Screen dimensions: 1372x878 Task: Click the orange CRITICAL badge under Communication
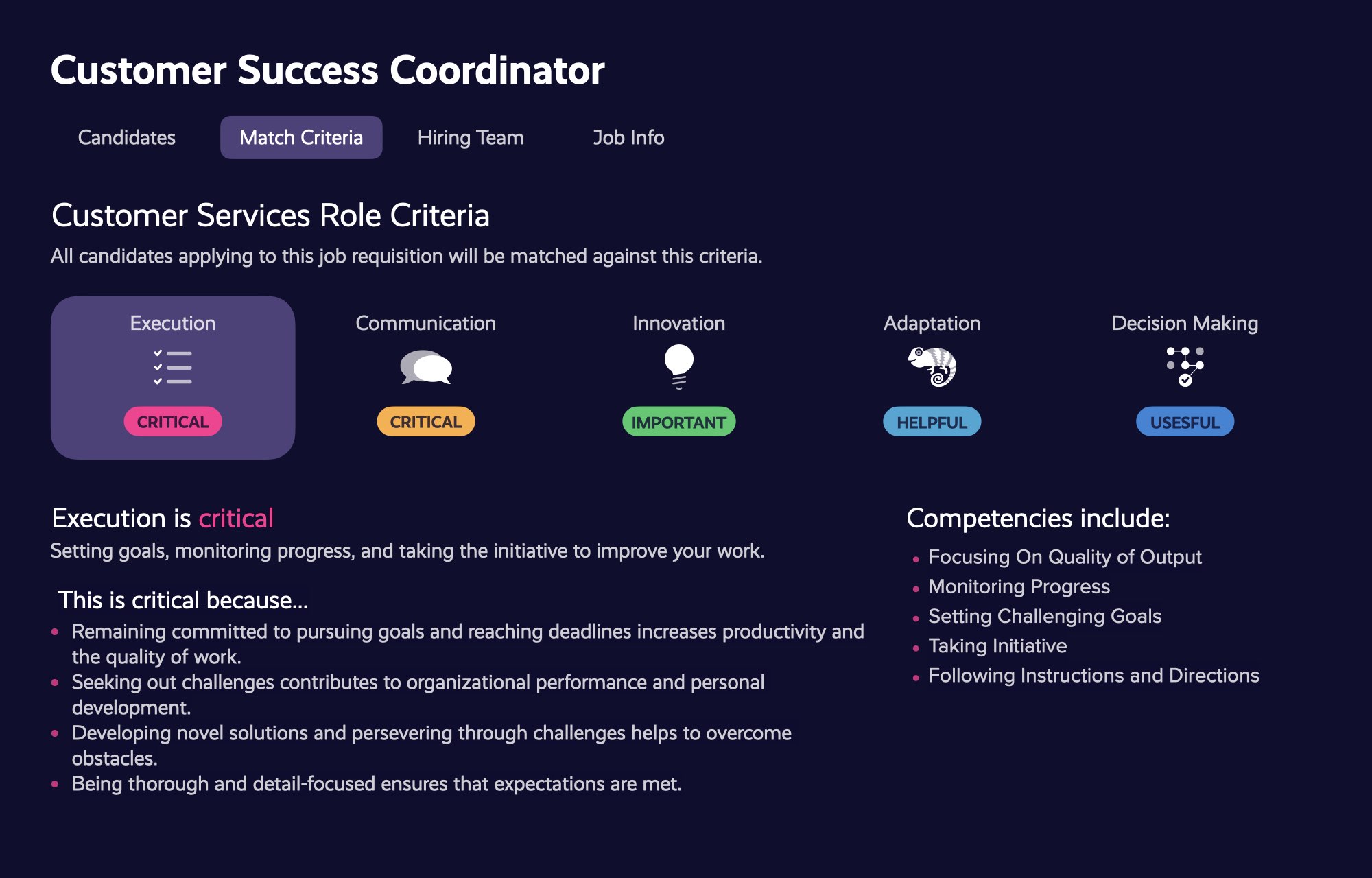[x=426, y=422]
